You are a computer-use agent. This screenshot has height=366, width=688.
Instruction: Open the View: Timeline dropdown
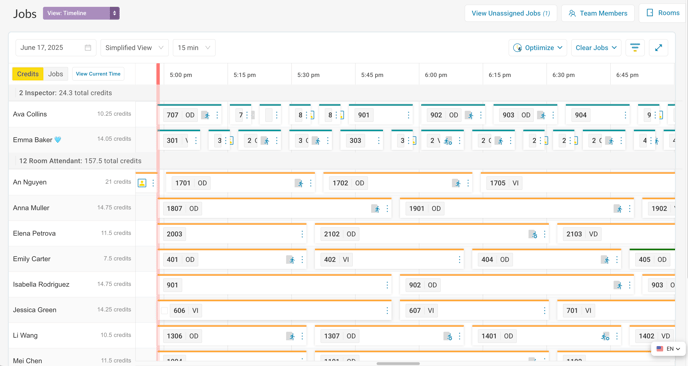point(81,13)
